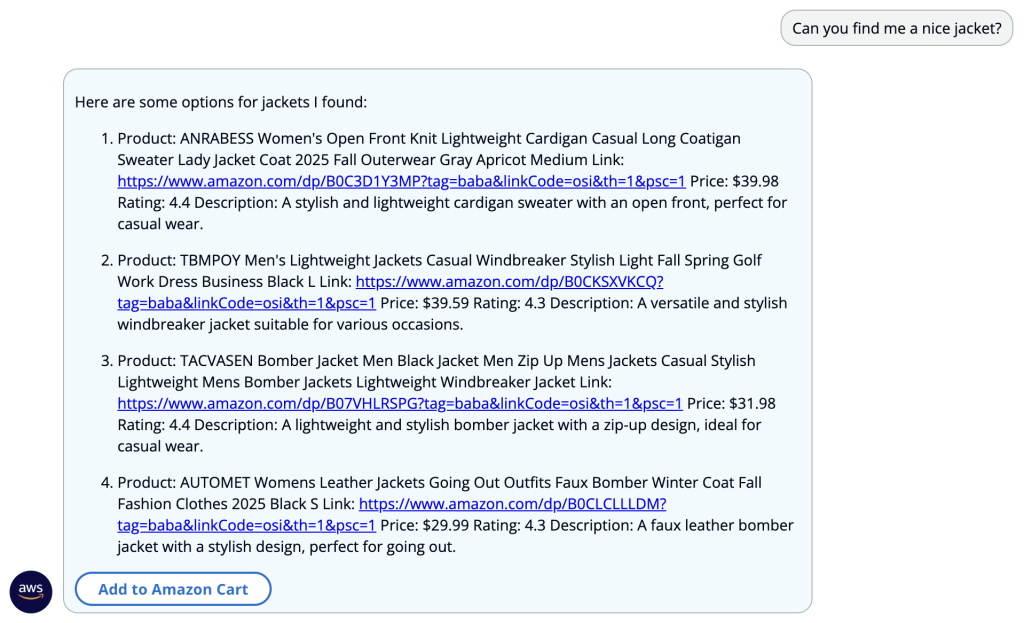
Task: Click the $29.99 price of the leather jacket
Action: click(445, 525)
